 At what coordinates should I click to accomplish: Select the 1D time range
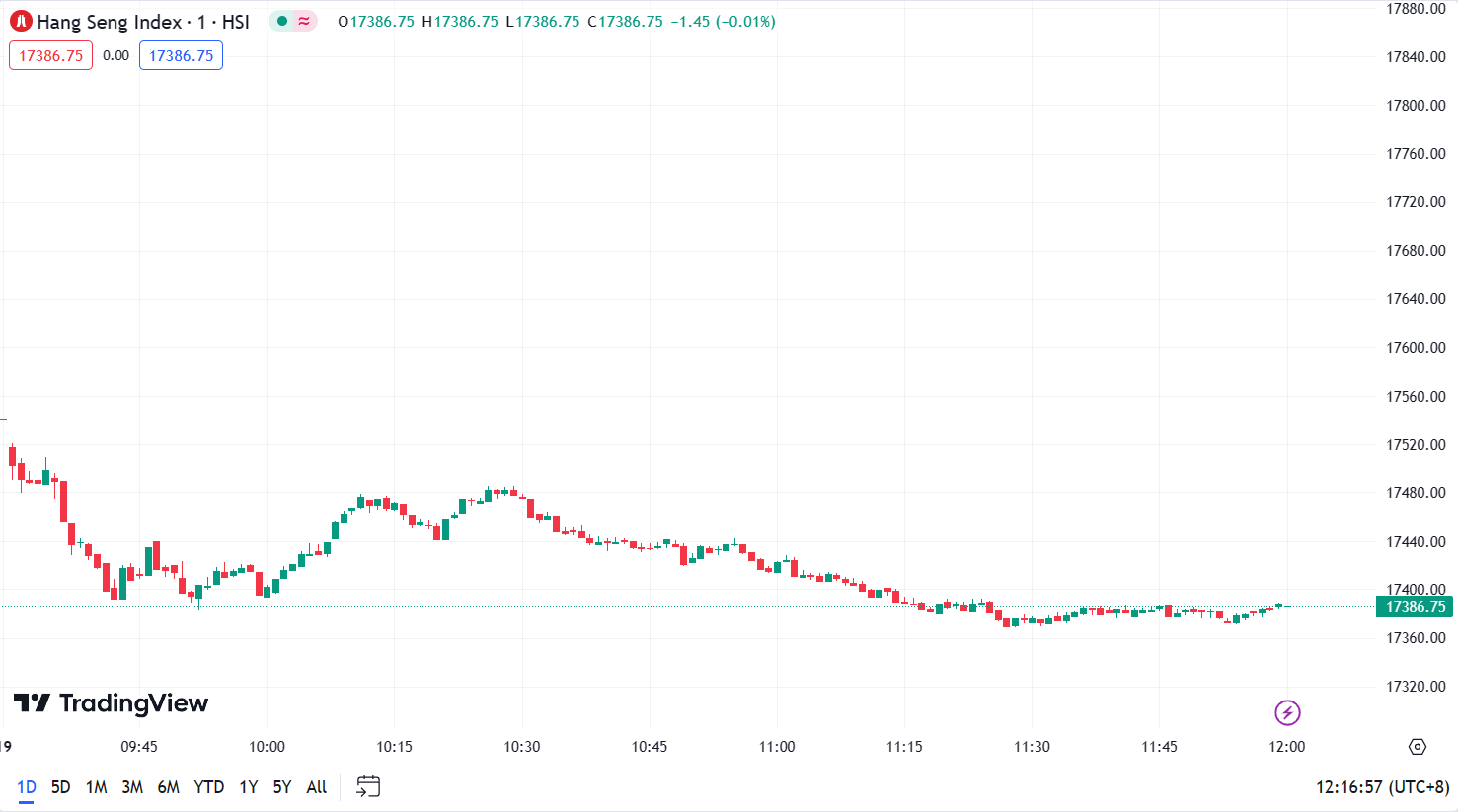(27, 787)
